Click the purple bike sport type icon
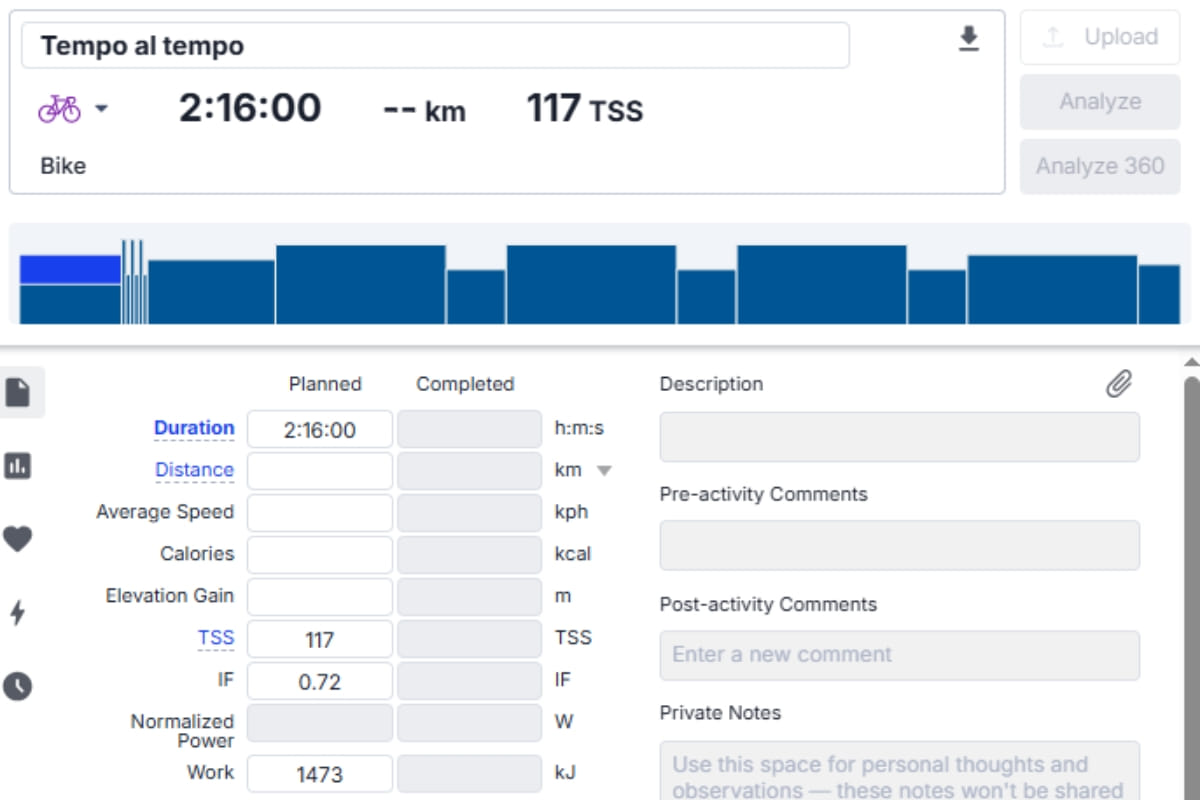The image size is (1200, 800). click(59, 108)
